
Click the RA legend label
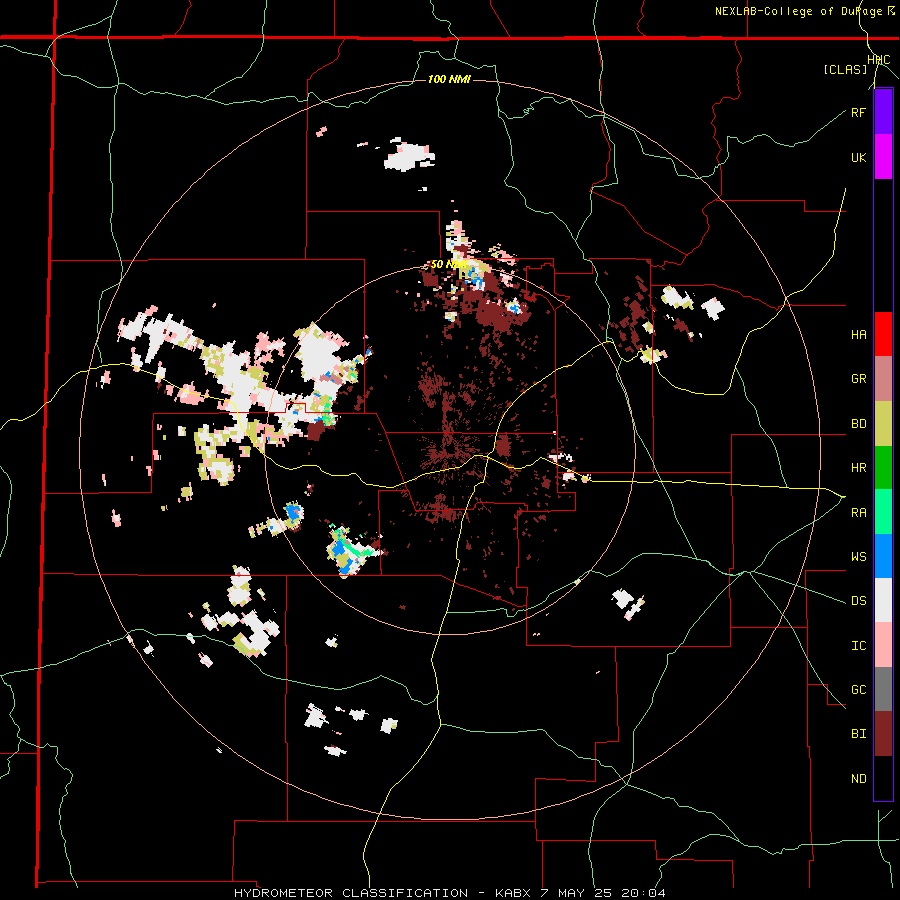[x=858, y=513]
